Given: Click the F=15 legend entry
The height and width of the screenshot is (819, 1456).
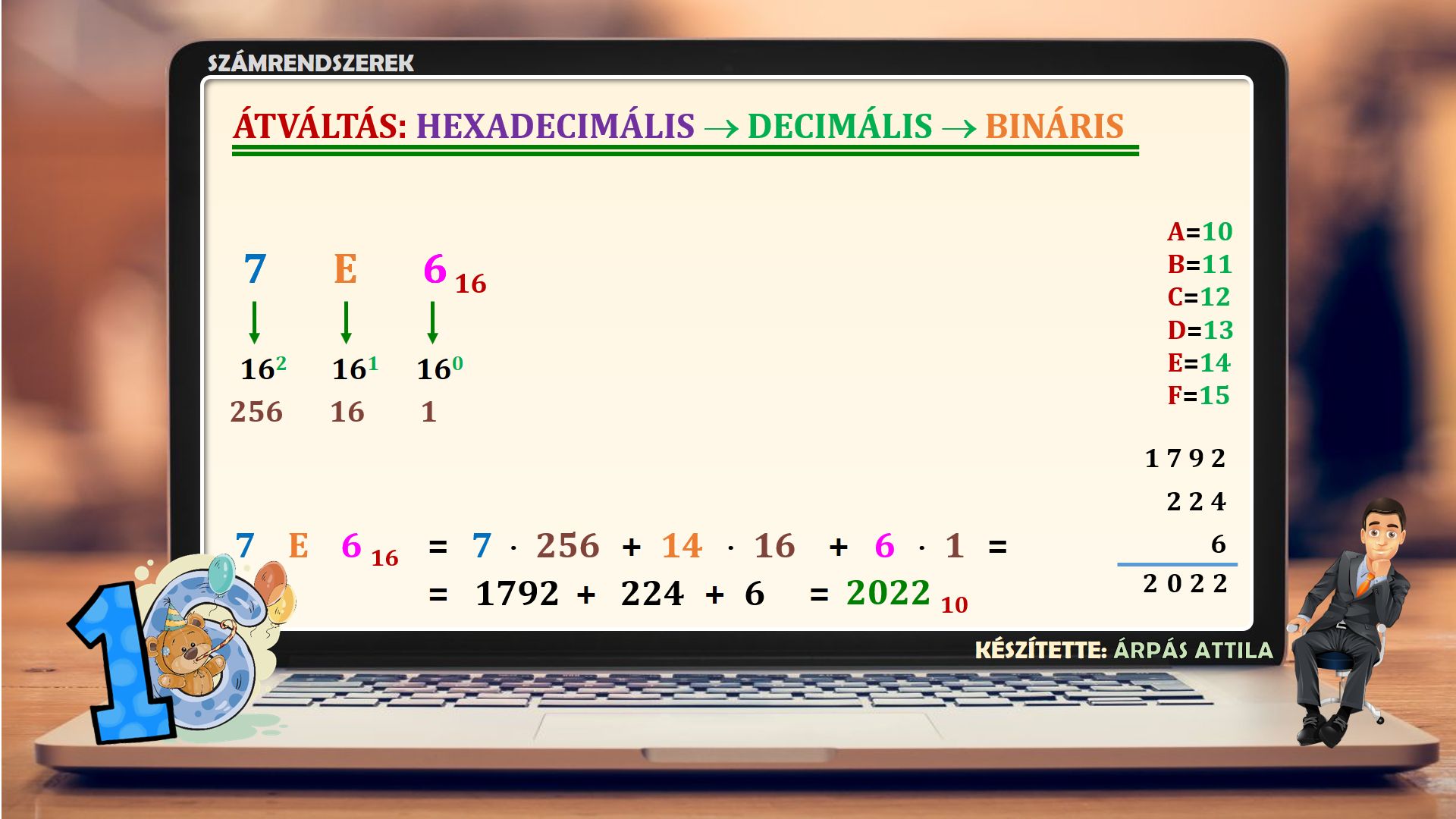Looking at the screenshot, I should (x=1198, y=395).
